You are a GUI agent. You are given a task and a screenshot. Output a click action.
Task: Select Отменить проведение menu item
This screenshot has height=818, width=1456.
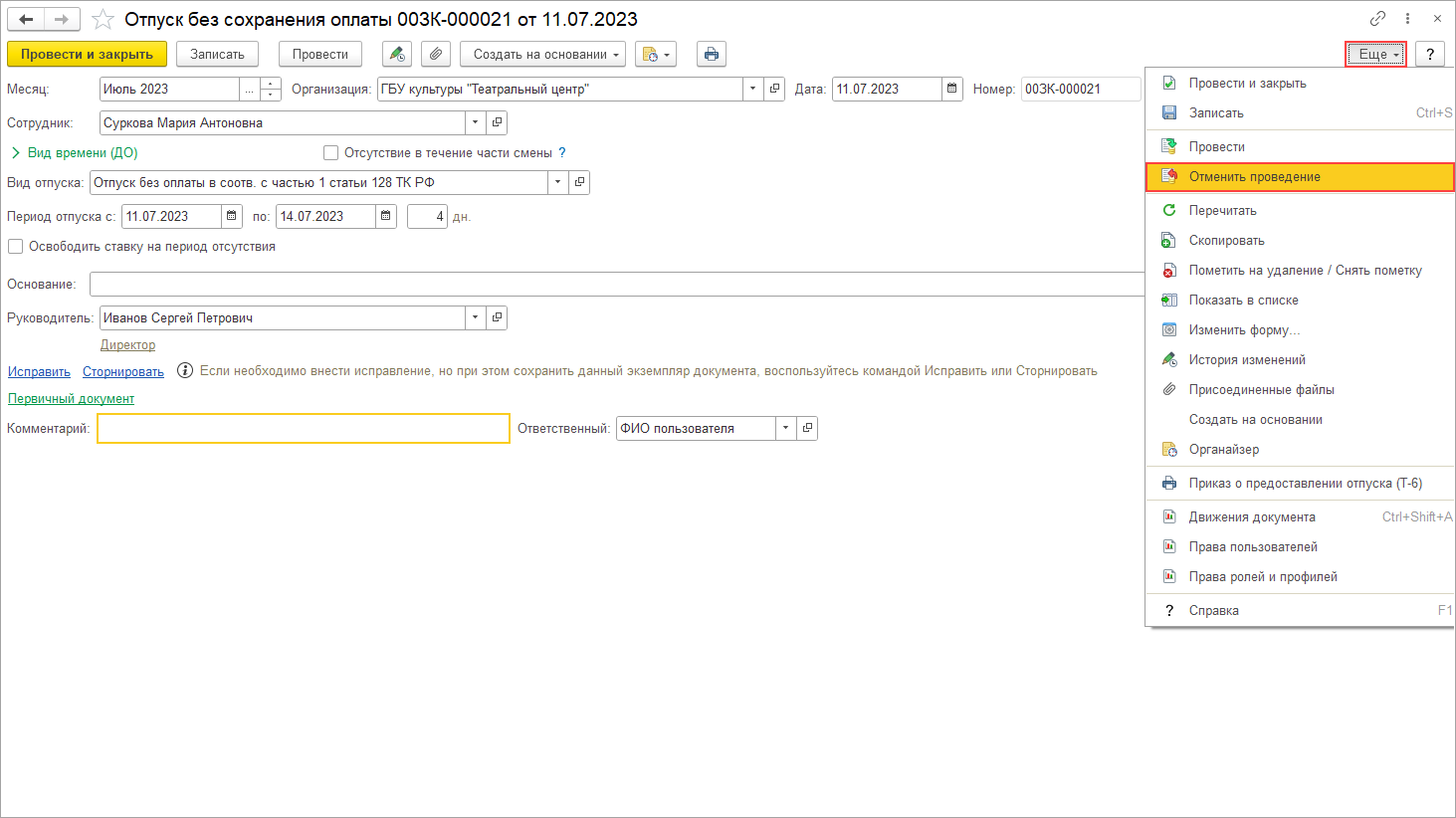(x=1300, y=176)
